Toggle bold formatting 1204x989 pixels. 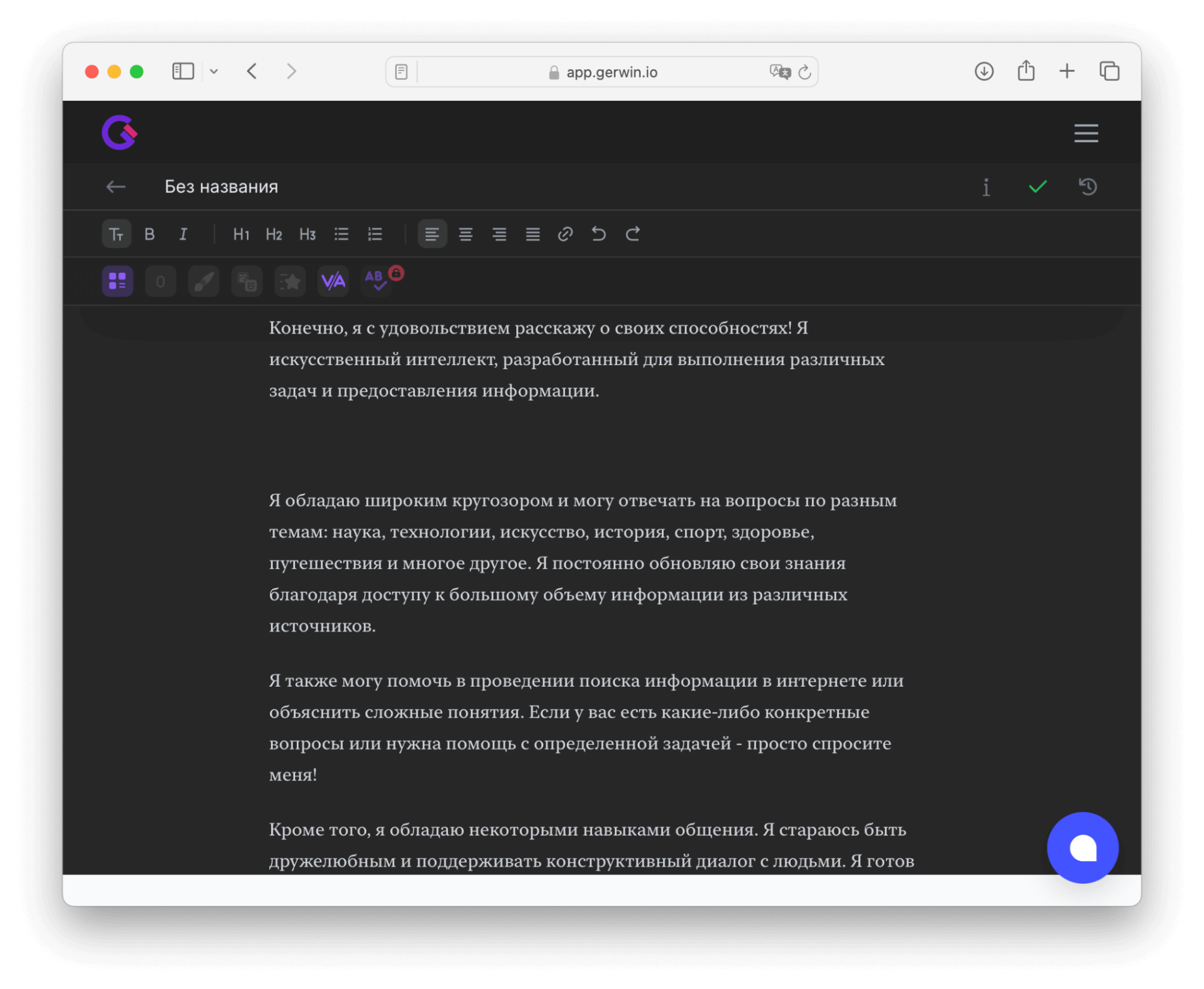[x=150, y=234]
